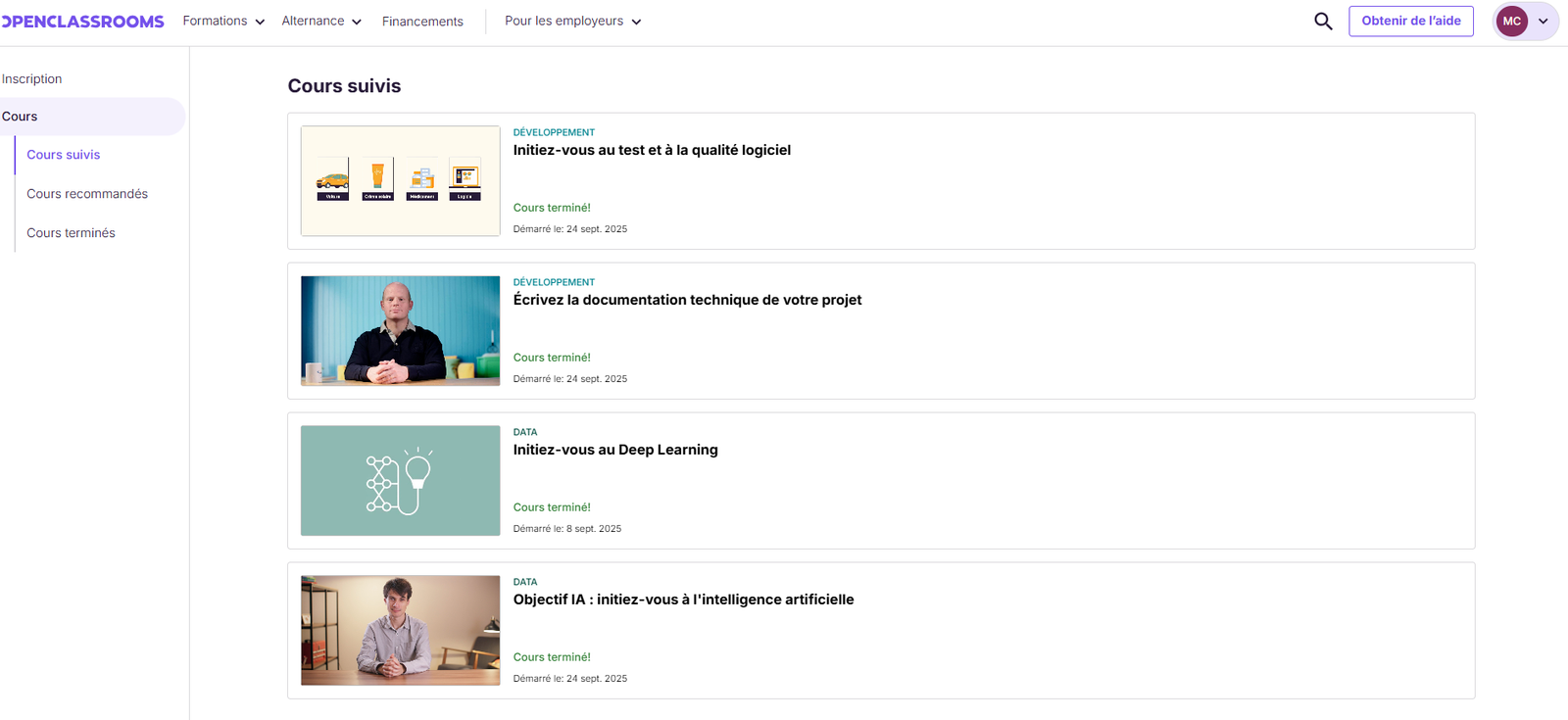Viewport: 1568px width, 720px height.
Task: Open the Financements menu item
Action: click(x=422, y=22)
